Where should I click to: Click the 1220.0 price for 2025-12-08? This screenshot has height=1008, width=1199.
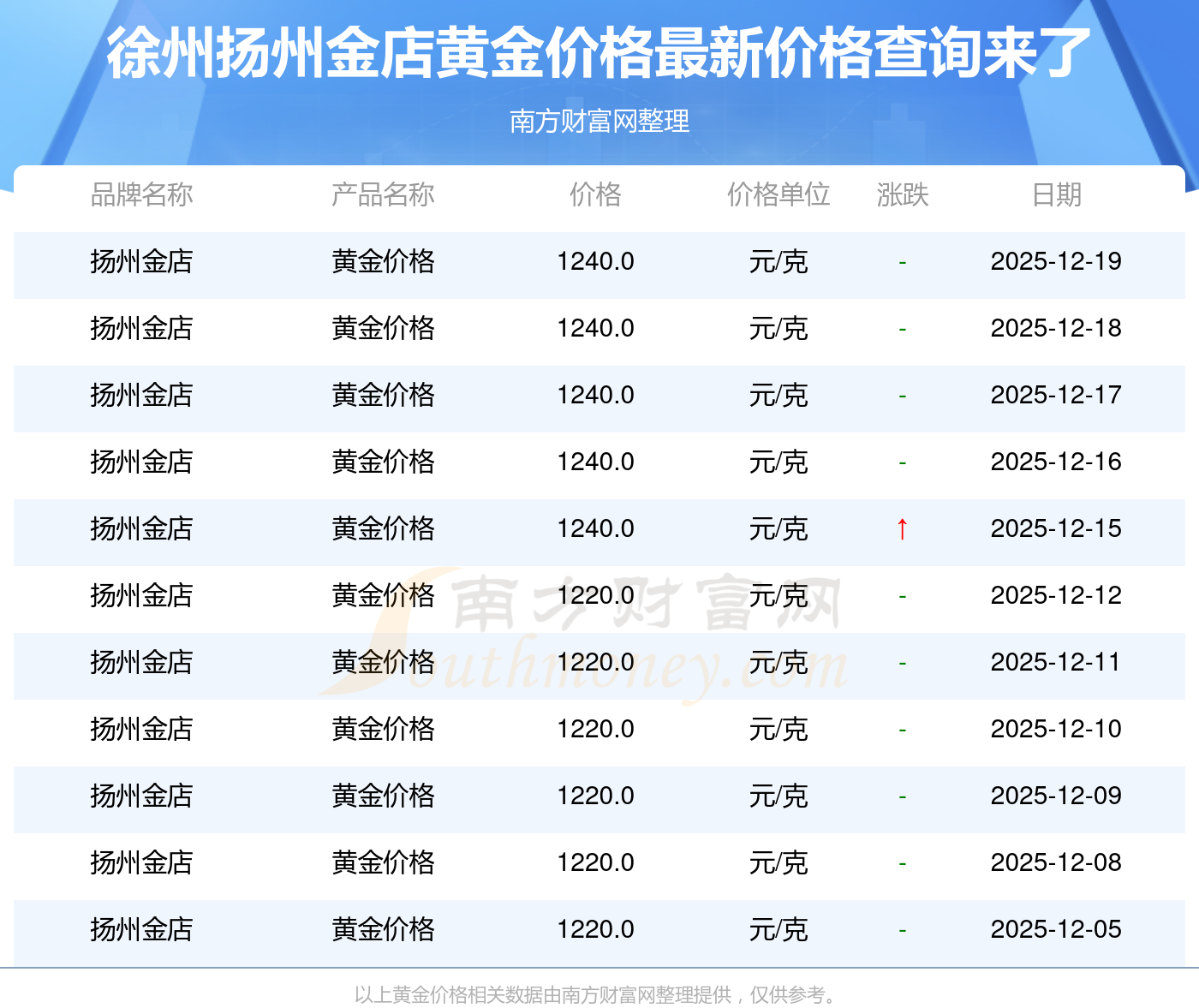point(595,862)
